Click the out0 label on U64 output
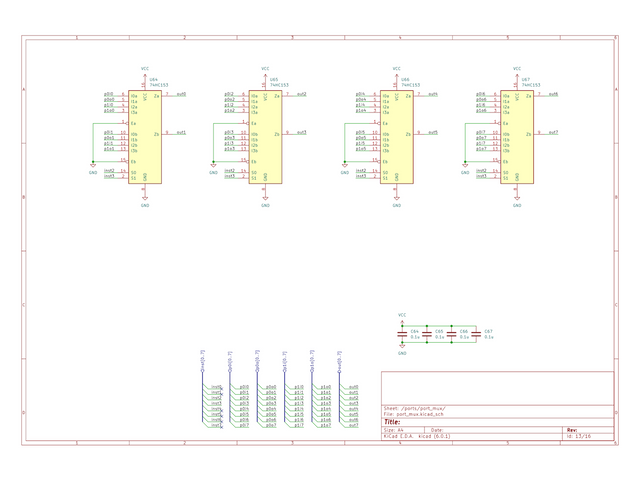 click(x=181, y=94)
